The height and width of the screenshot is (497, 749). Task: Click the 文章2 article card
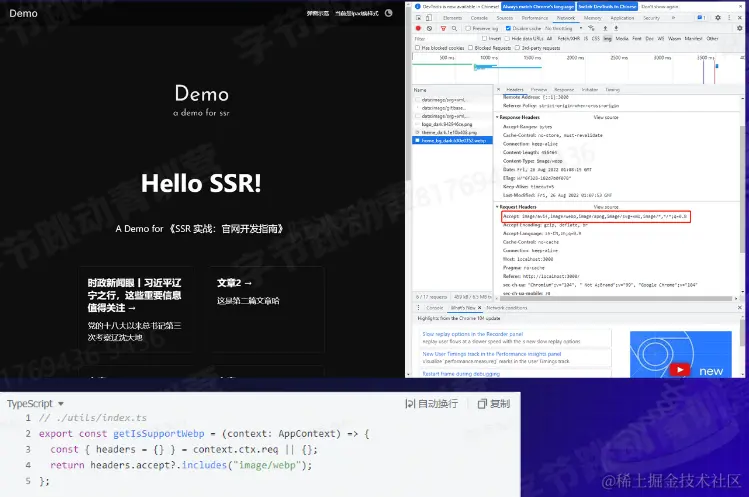click(x=266, y=309)
